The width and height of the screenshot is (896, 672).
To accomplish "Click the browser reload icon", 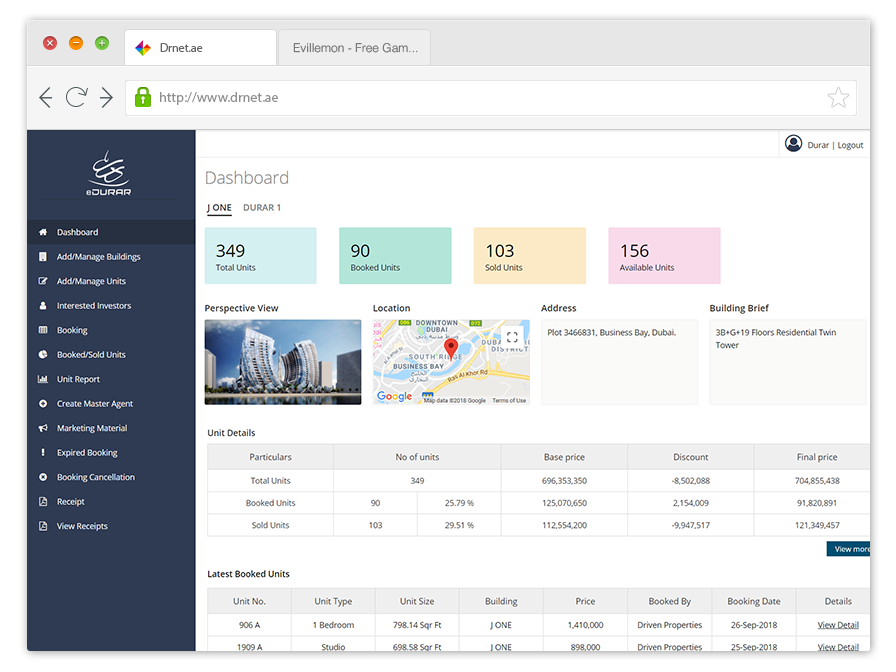I will pyautogui.click(x=75, y=97).
